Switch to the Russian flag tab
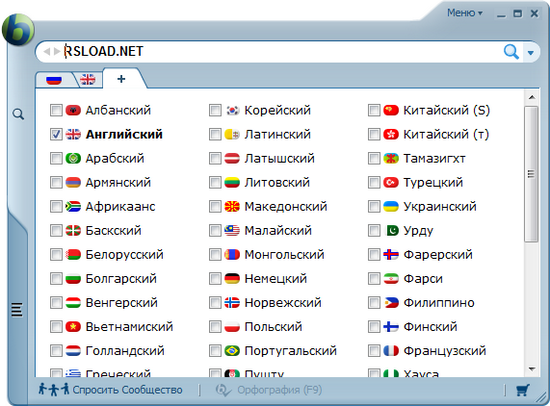The width and height of the screenshot is (550, 406). [x=54, y=80]
